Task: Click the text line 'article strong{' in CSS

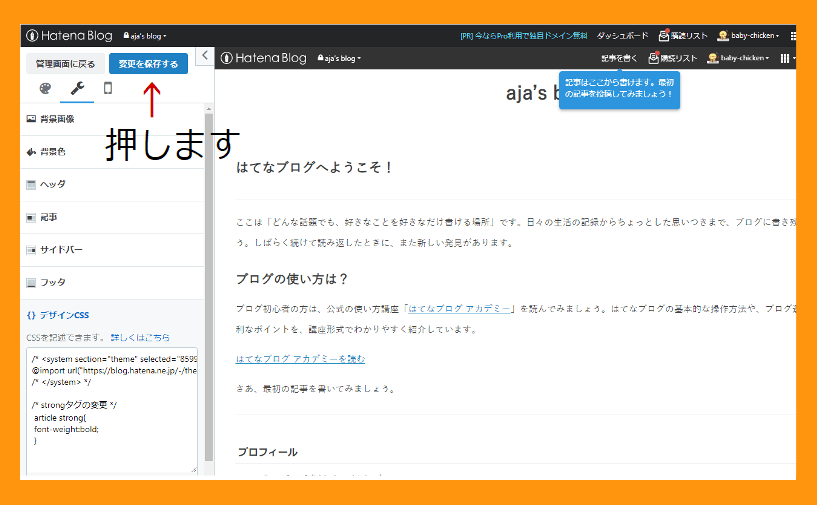Action: (x=60, y=417)
